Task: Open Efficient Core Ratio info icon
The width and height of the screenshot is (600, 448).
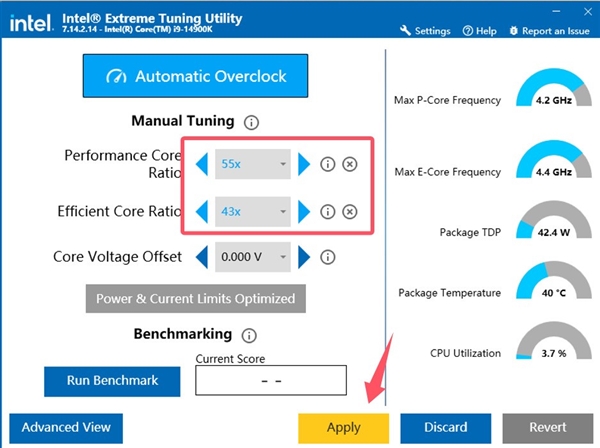Action: (328, 212)
